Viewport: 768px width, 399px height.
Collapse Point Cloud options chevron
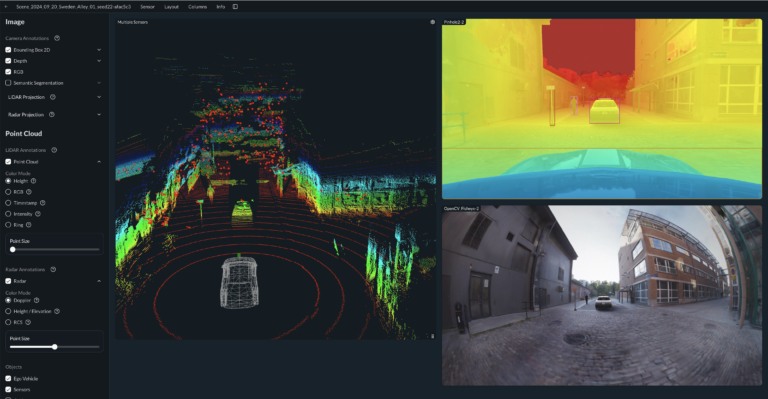click(x=99, y=162)
